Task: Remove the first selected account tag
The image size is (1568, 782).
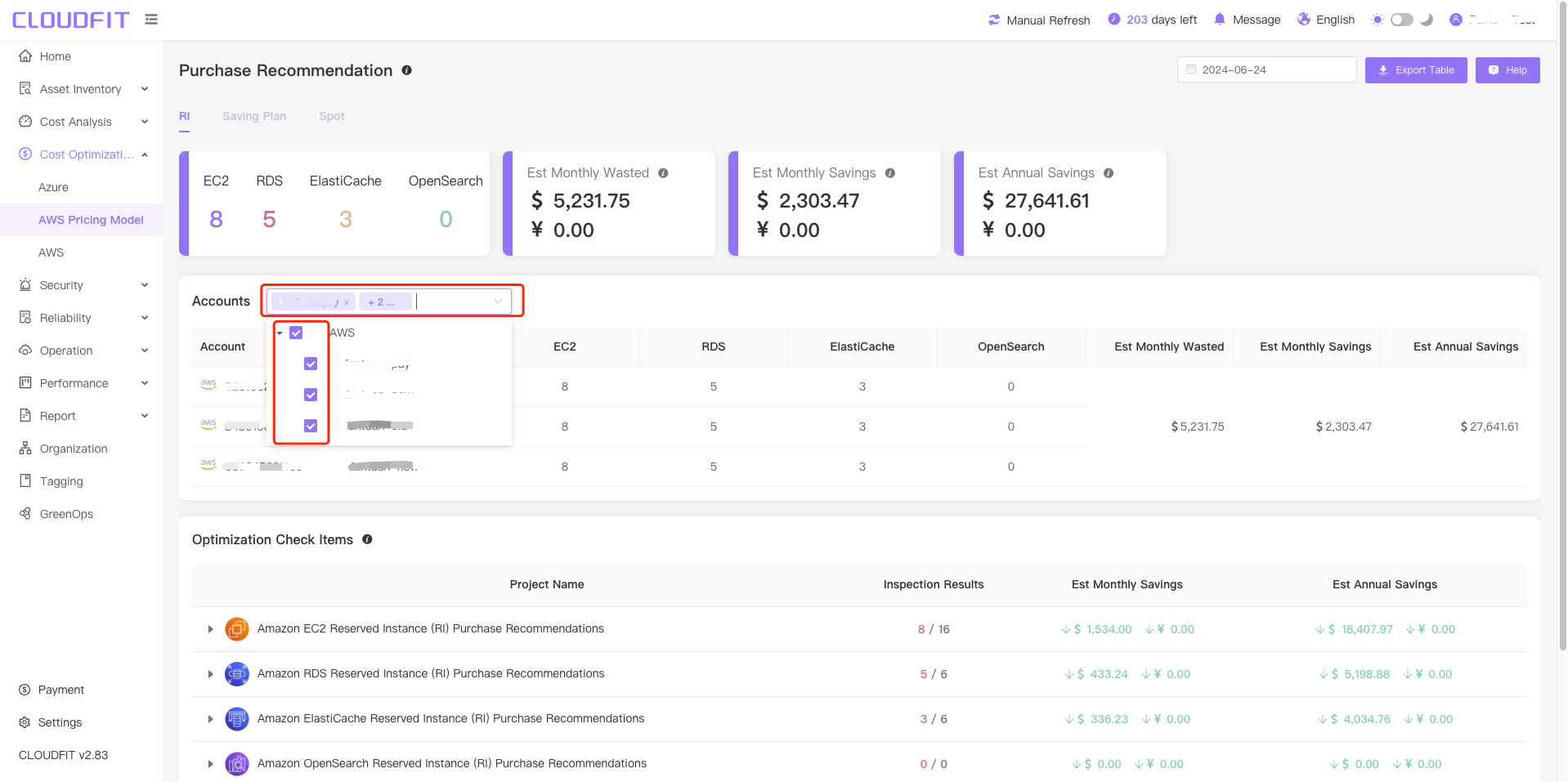Action: coord(347,302)
